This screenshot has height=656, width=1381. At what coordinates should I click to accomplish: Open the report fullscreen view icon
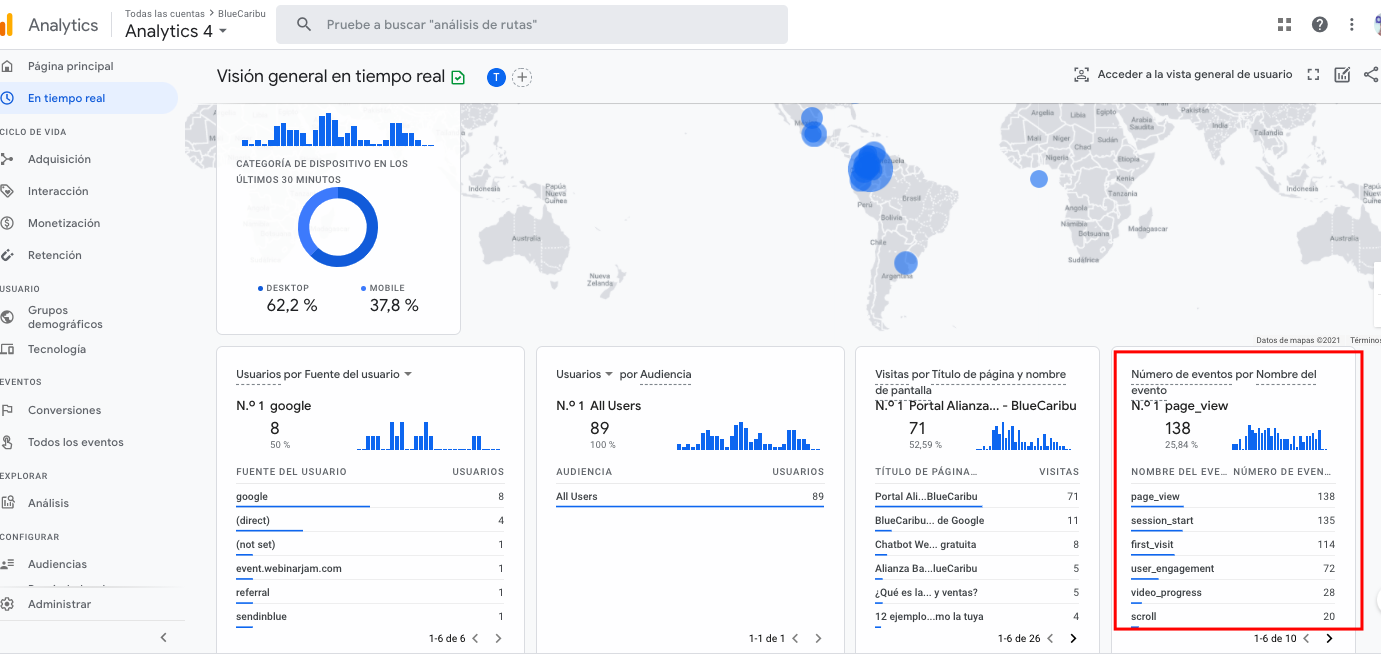(1312, 74)
